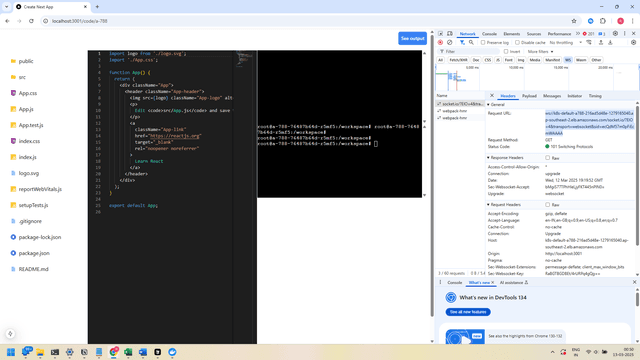
Task: Open the drawer three-dot menu beside Console
Action: (440, 282)
